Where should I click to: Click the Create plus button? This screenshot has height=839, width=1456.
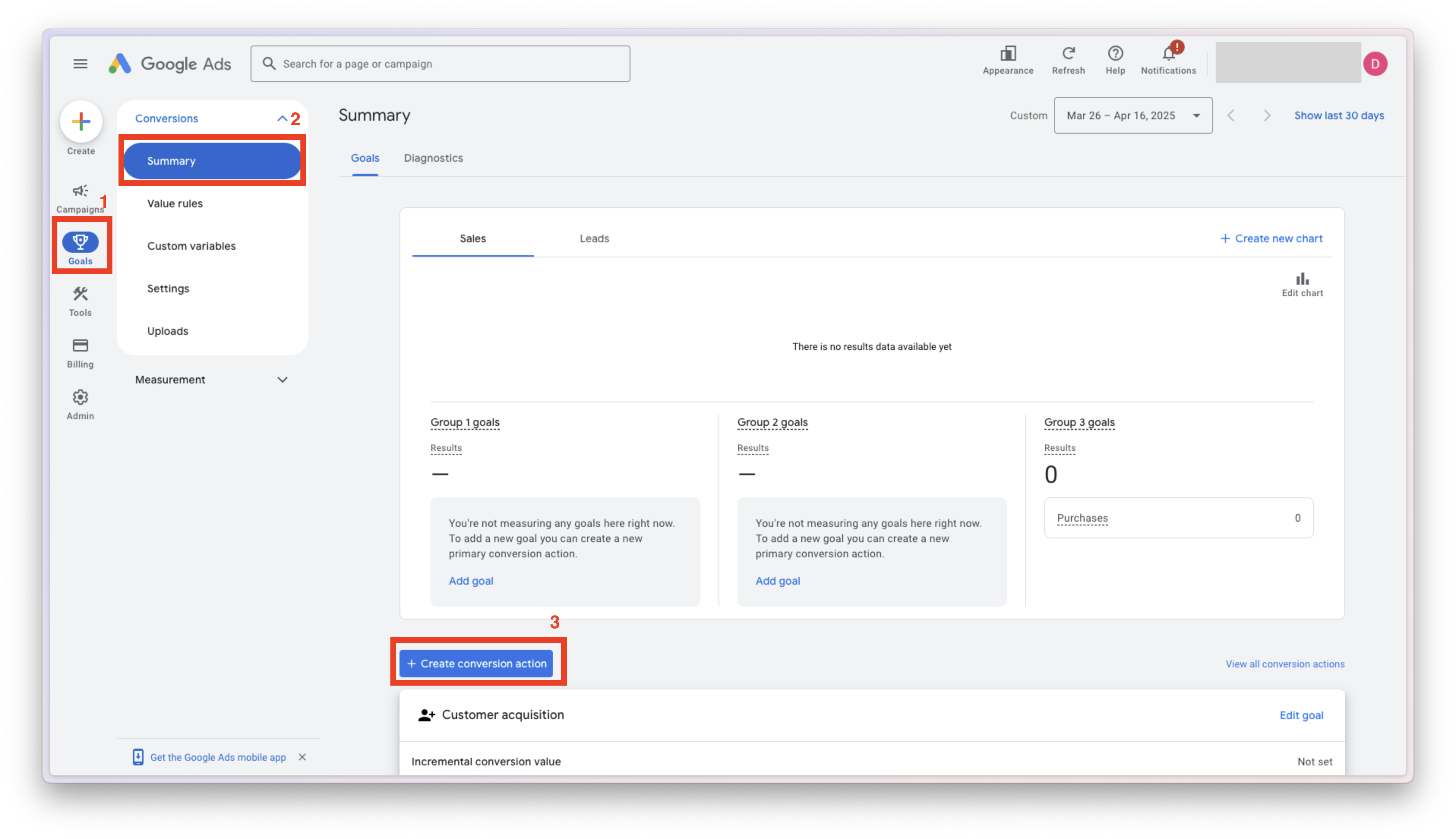(81, 121)
